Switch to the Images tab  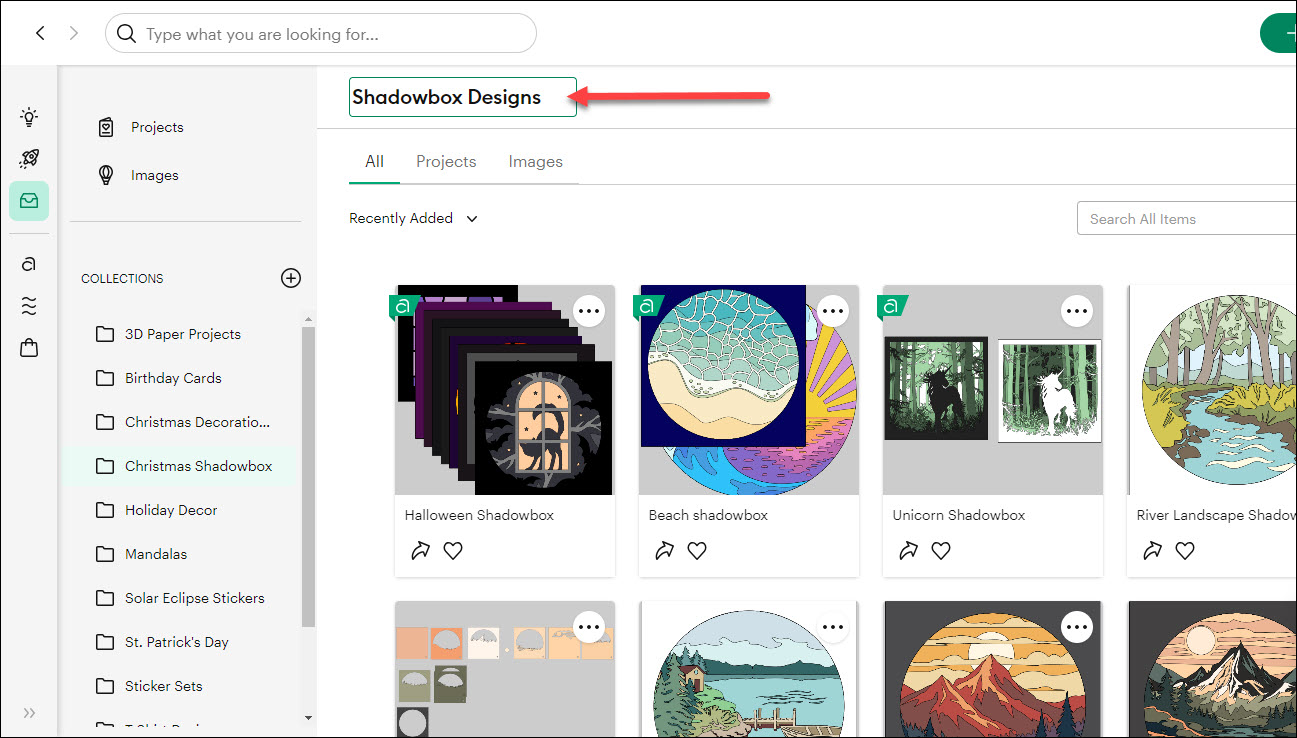pos(535,161)
